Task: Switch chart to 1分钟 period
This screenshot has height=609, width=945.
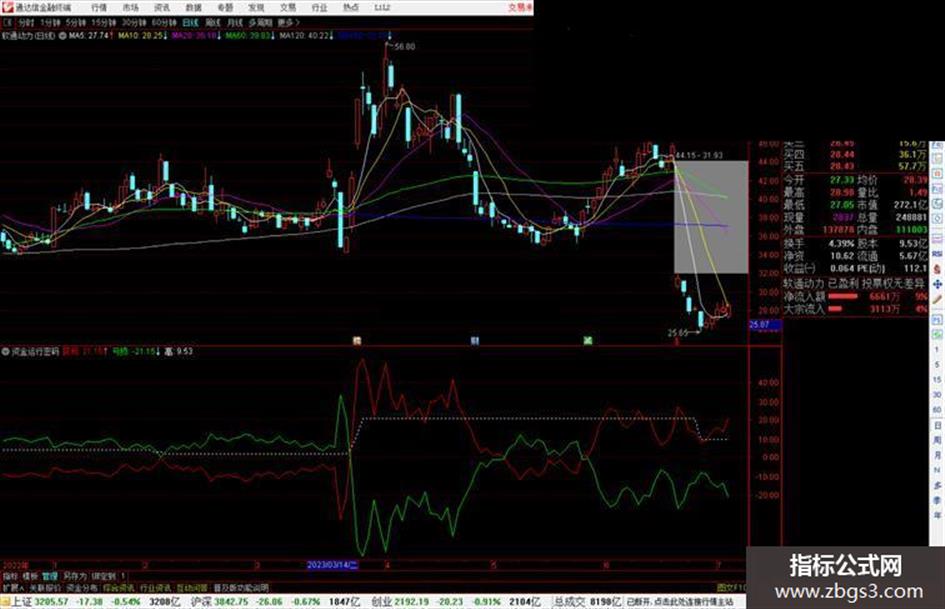Action: [50, 22]
